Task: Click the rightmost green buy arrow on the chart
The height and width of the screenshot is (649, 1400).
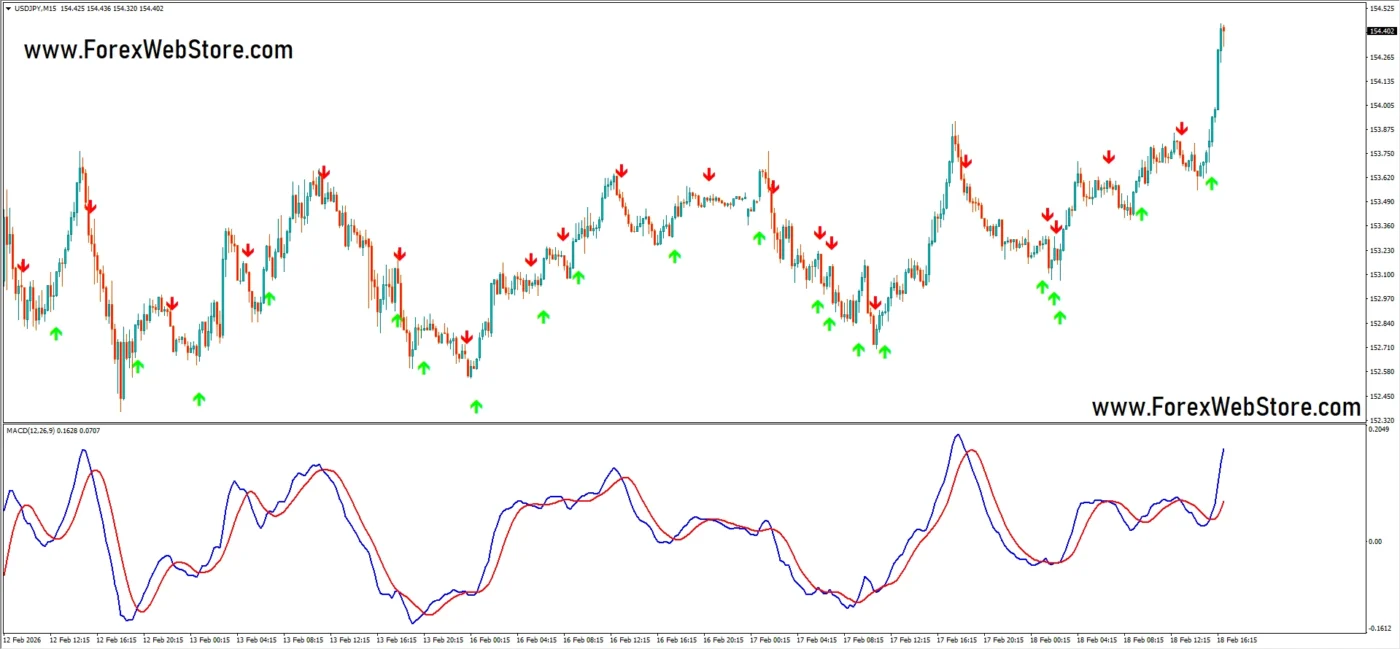Action: pyautogui.click(x=1211, y=184)
